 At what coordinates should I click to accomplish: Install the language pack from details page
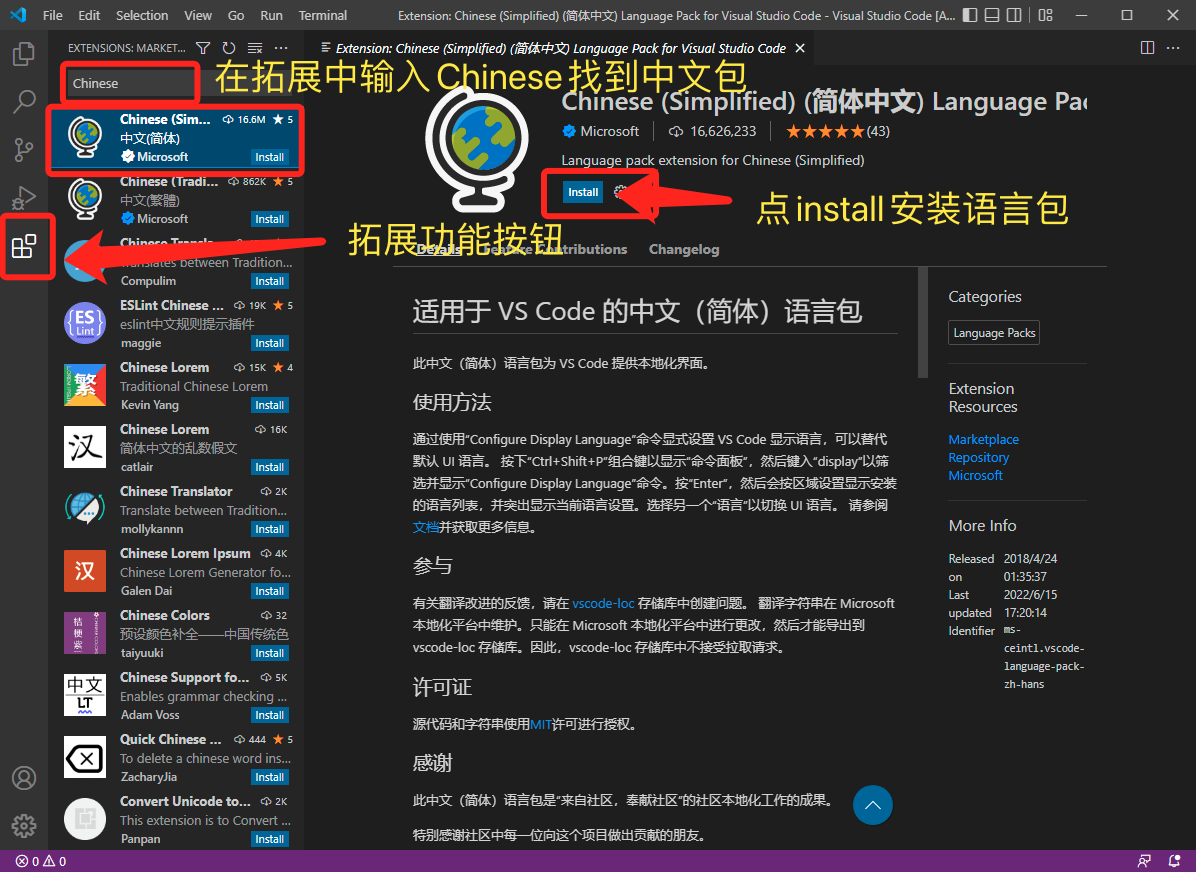click(583, 192)
